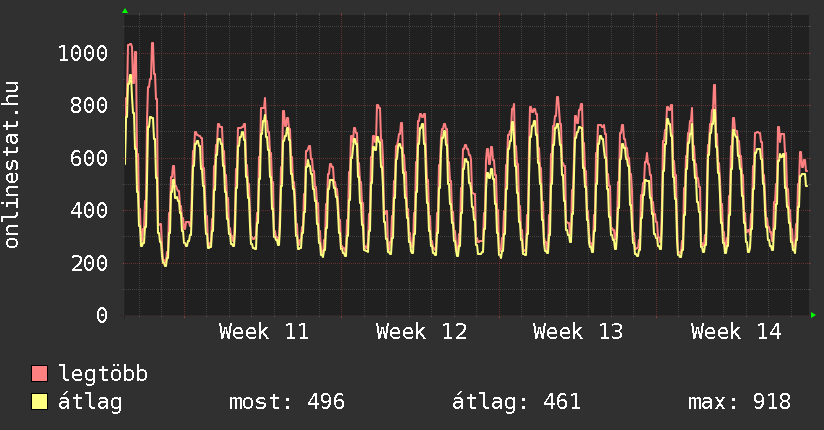Image resolution: width=824 pixels, height=430 pixels.
Task: Click the red legtöbb legend swatch
Action: point(40,374)
